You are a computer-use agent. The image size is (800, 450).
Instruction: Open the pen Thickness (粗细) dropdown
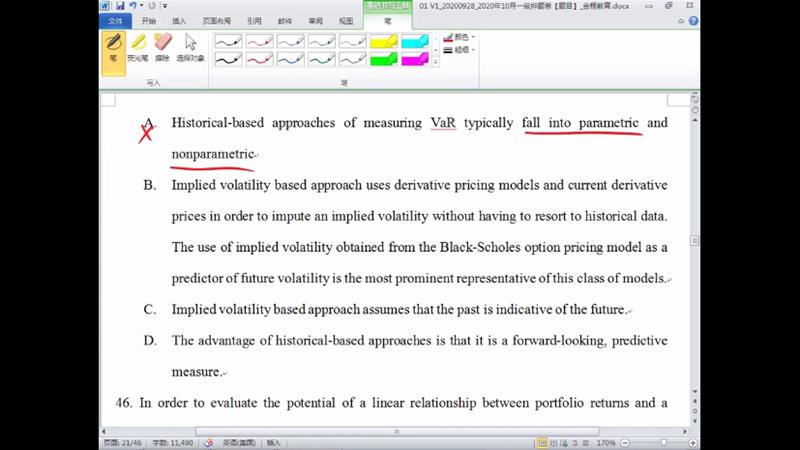point(459,50)
